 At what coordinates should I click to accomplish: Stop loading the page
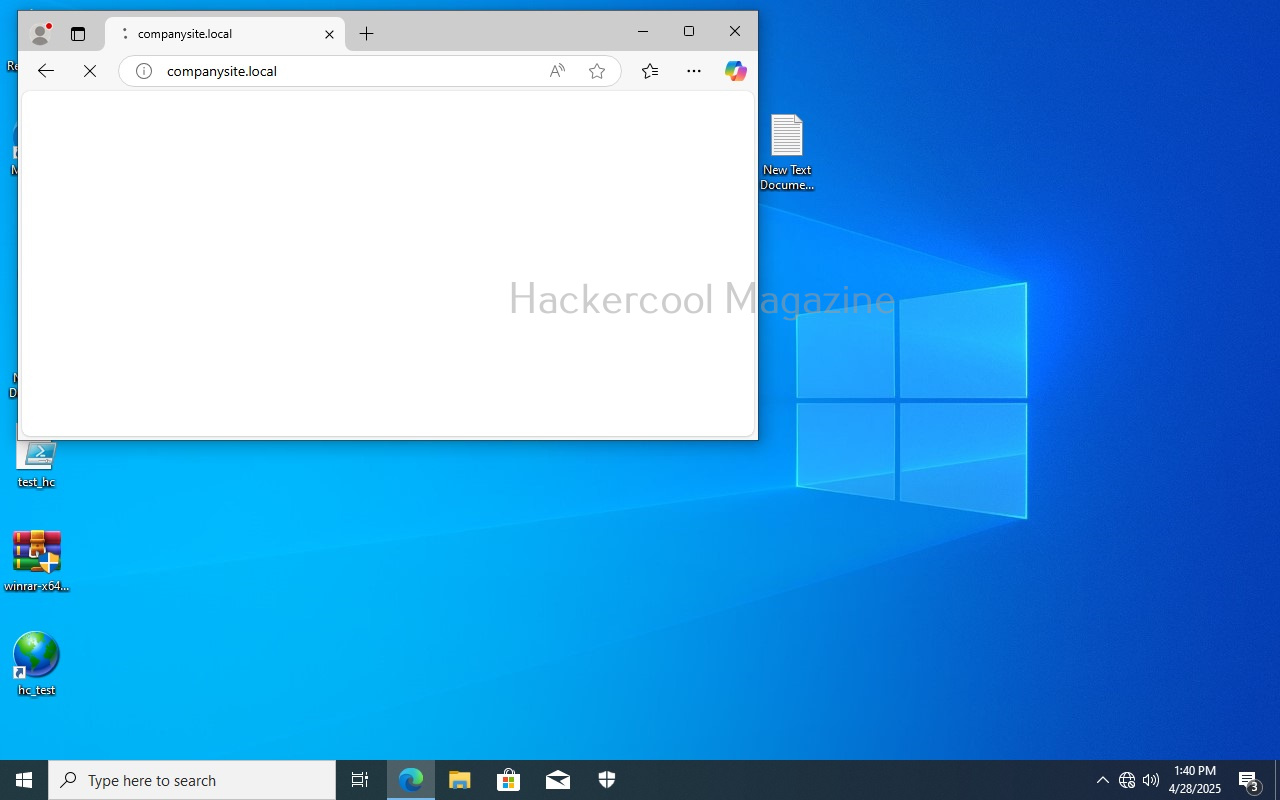(90, 71)
